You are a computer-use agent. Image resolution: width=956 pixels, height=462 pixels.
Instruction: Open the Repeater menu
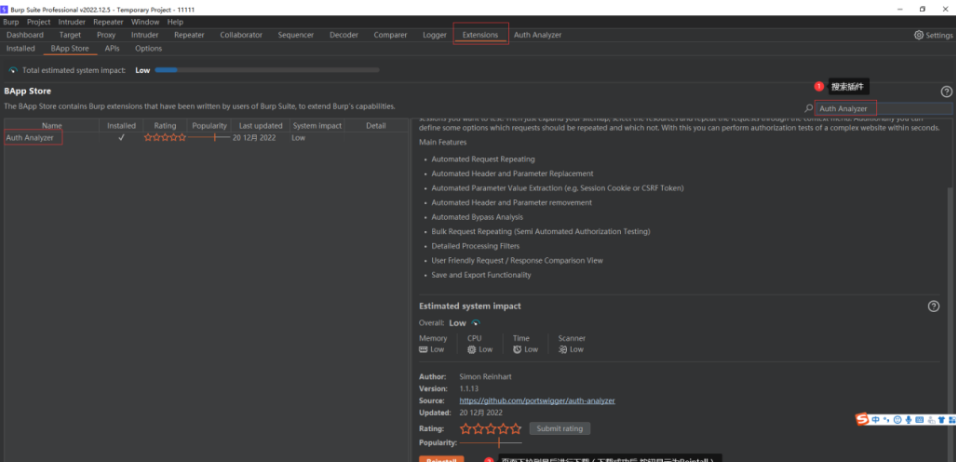[109, 22]
